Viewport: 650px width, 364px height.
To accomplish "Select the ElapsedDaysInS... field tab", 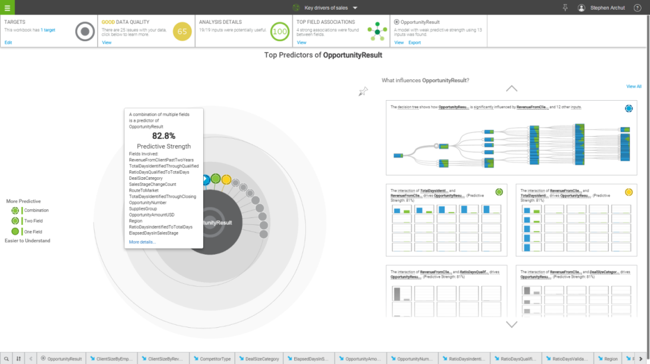I will click(x=308, y=359).
